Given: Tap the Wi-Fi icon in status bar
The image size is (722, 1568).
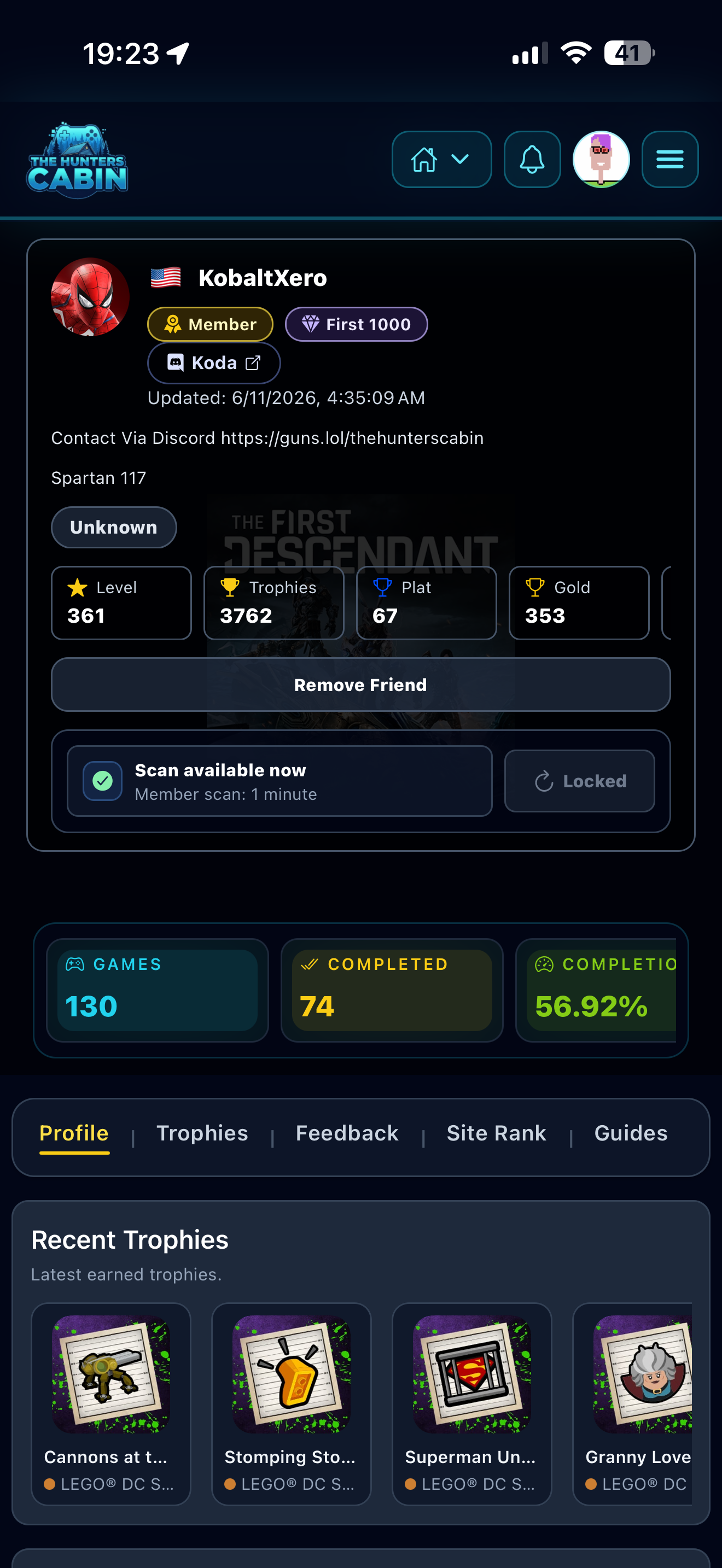Looking at the screenshot, I should (576, 53).
